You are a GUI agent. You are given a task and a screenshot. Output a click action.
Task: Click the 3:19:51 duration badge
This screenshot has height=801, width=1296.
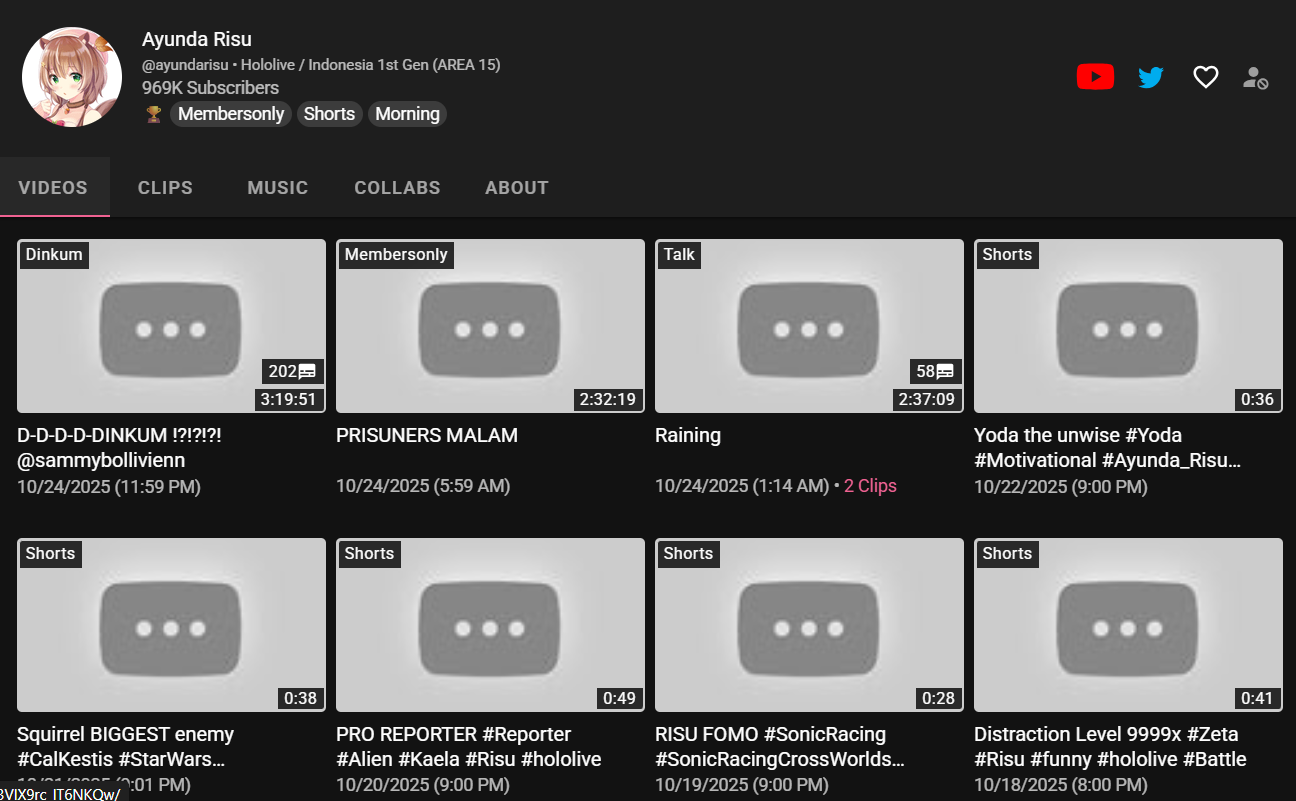[x=288, y=399]
